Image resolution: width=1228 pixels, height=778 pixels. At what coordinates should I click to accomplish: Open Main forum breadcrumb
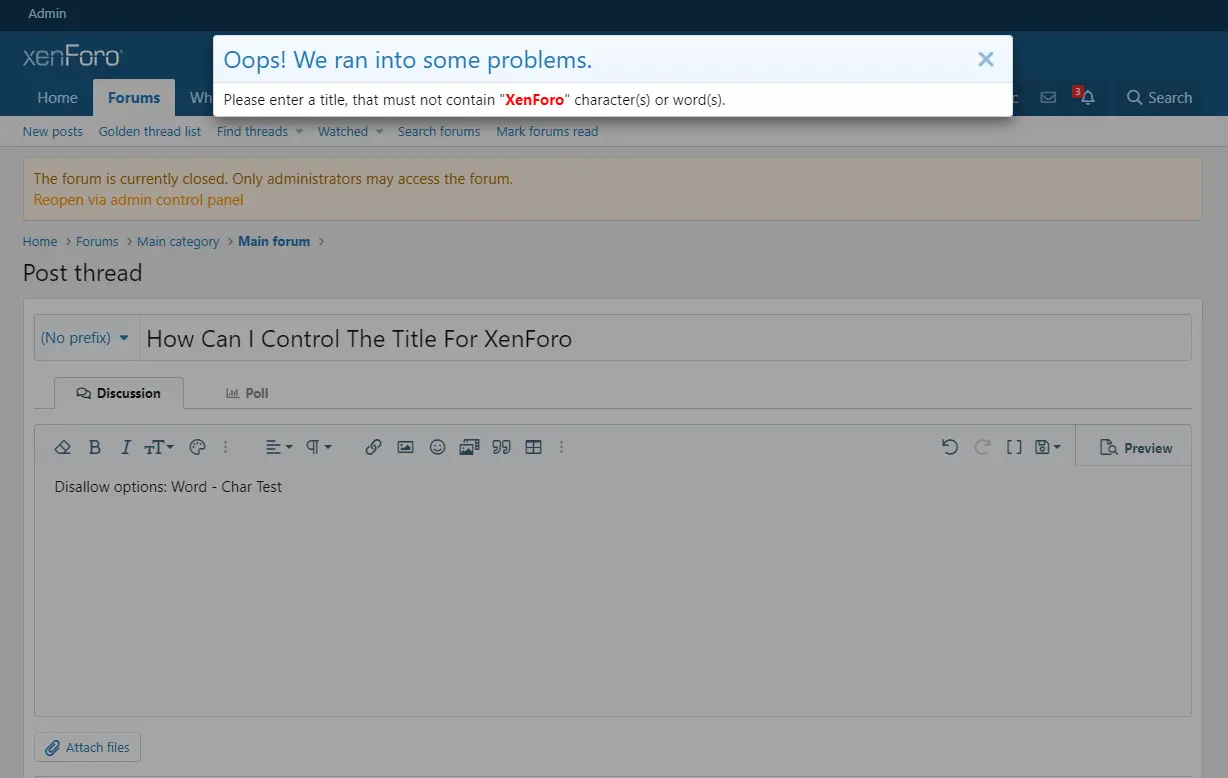tap(274, 241)
